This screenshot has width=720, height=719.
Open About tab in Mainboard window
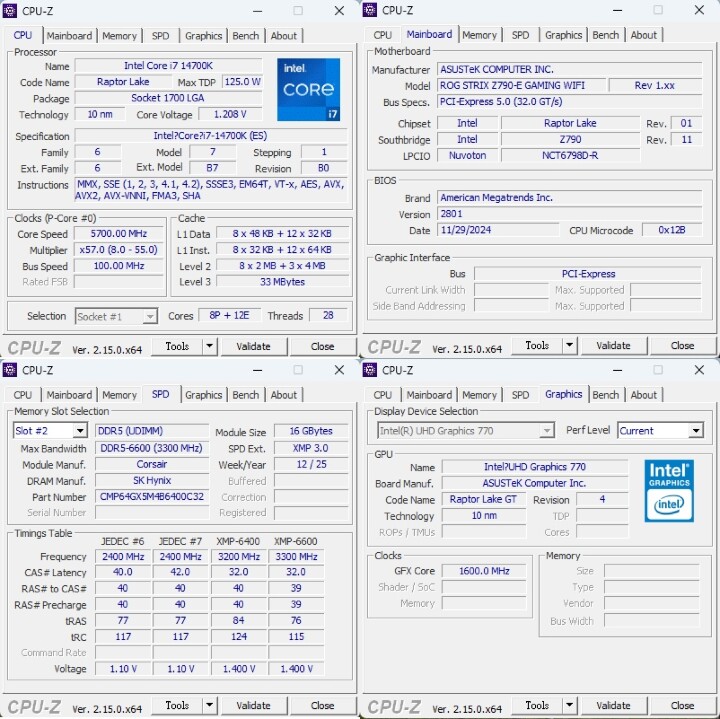(644, 35)
